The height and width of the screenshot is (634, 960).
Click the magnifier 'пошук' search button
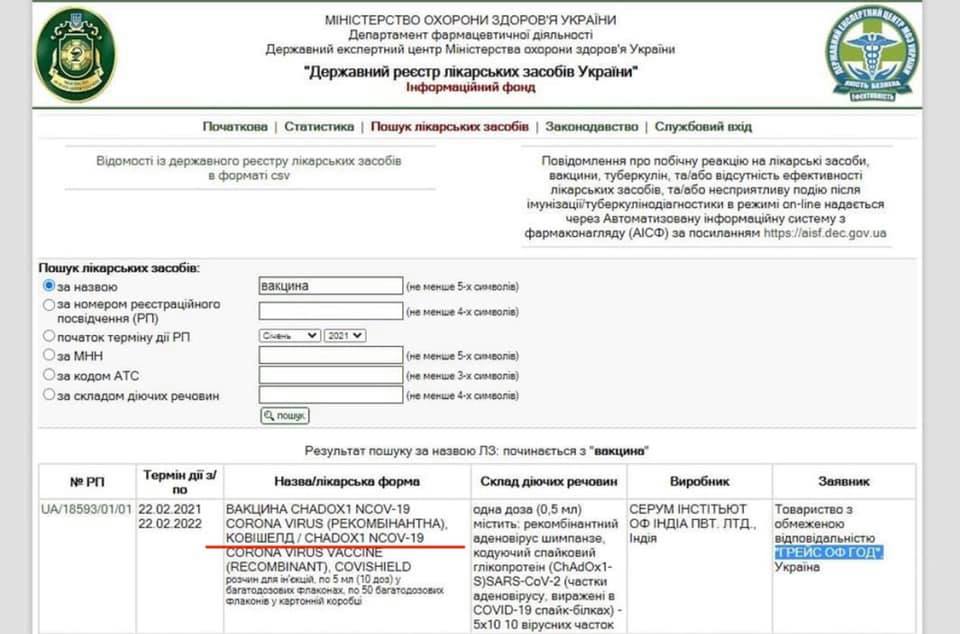tap(285, 416)
